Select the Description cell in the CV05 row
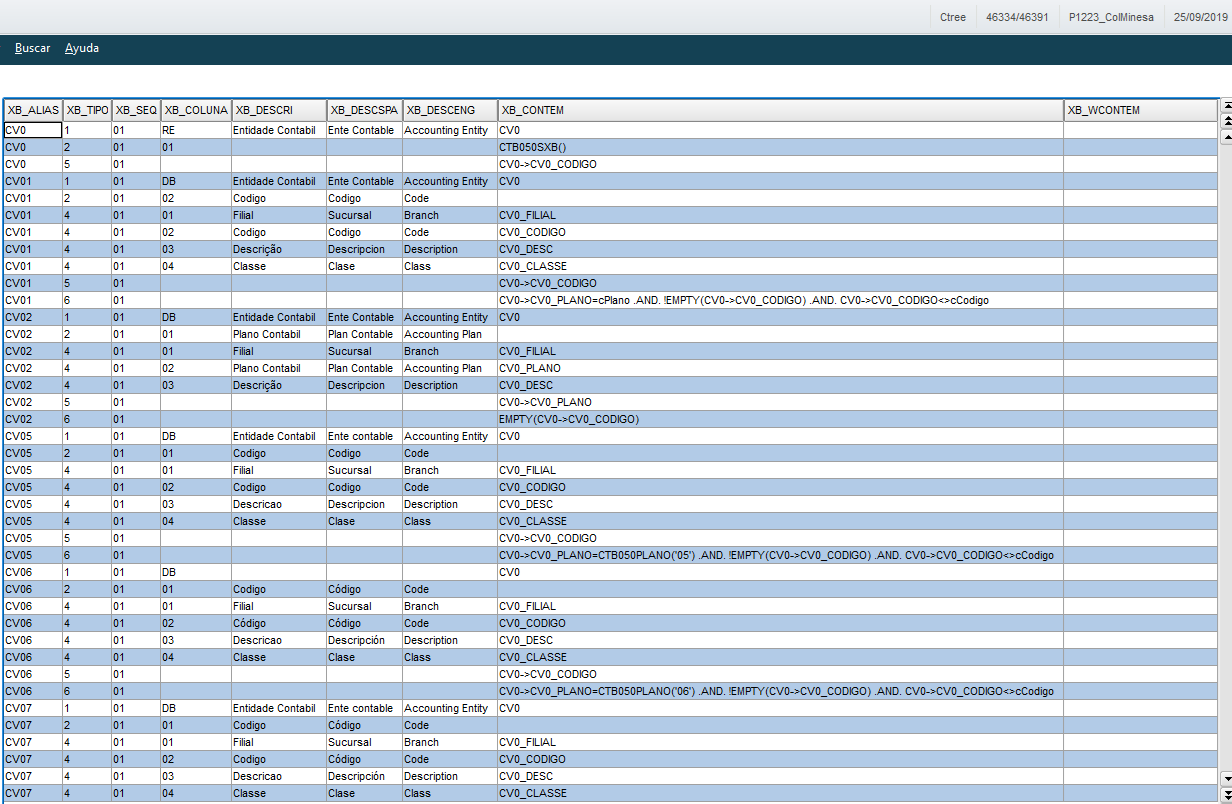 450,504
